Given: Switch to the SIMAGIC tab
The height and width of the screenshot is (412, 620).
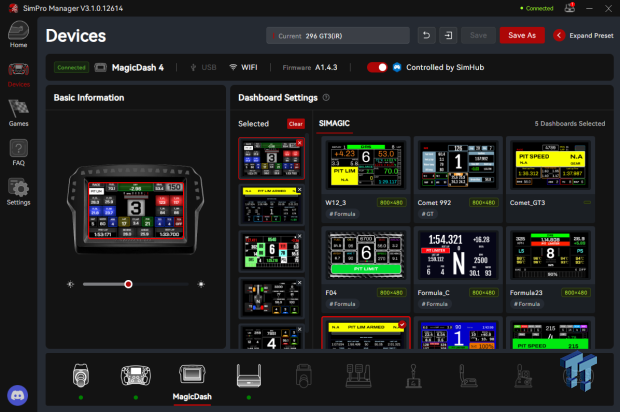Looking at the screenshot, I should tap(334, 124).
